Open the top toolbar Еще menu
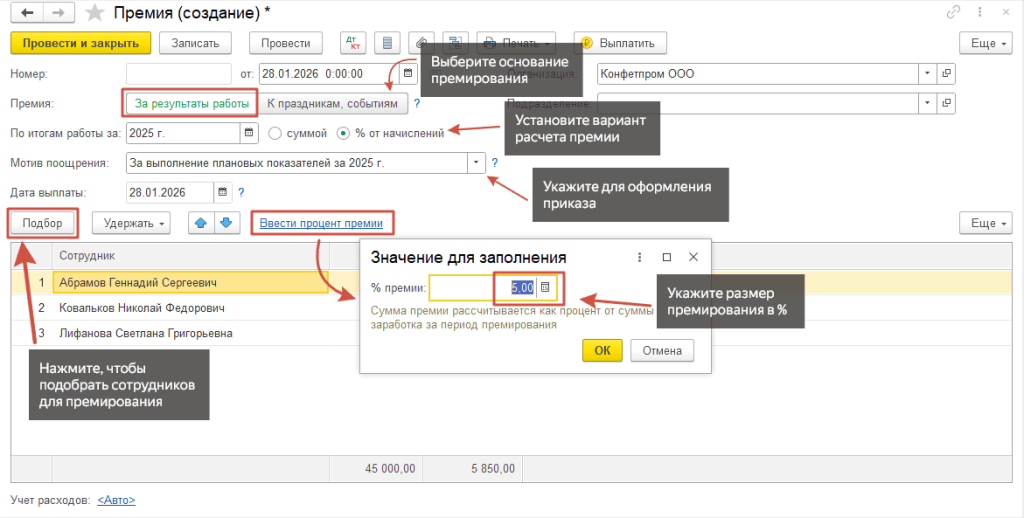 985,43
